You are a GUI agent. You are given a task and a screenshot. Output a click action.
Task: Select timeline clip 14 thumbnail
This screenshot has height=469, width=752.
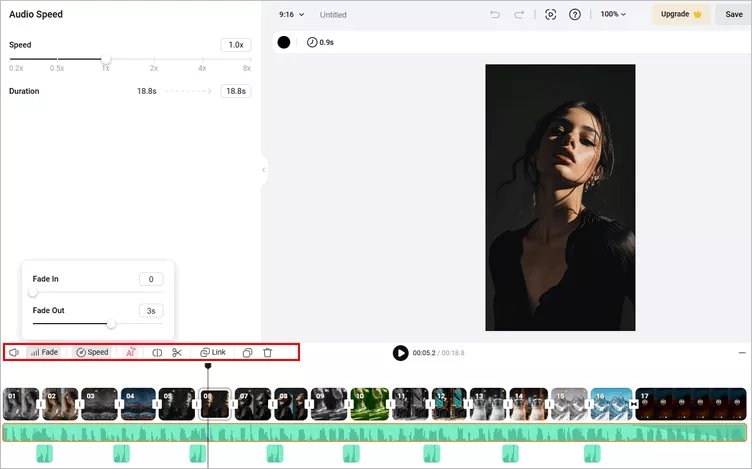529,404
